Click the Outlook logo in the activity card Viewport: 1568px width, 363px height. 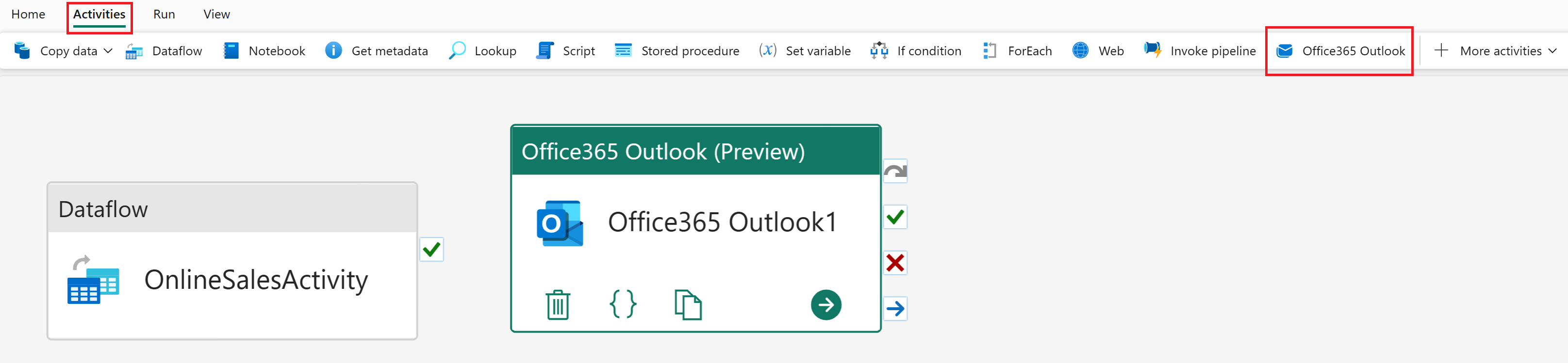pyautogui.click(x=560, y=223)
